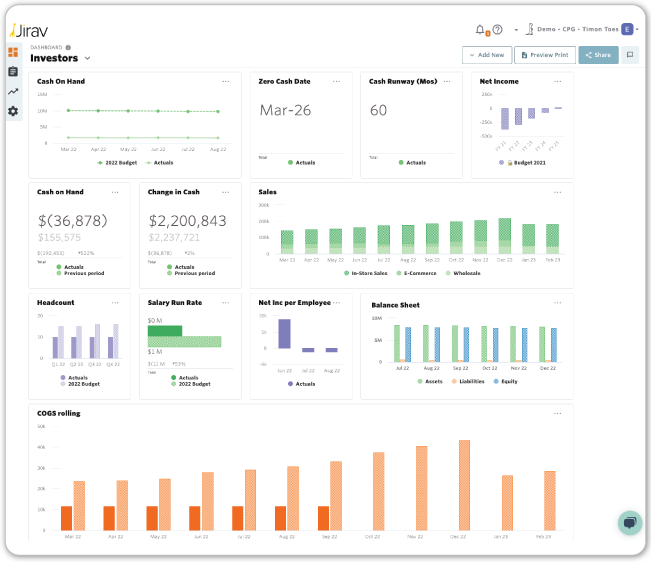
Task: Open the chat support bubble
Action: tap(629, 522)
